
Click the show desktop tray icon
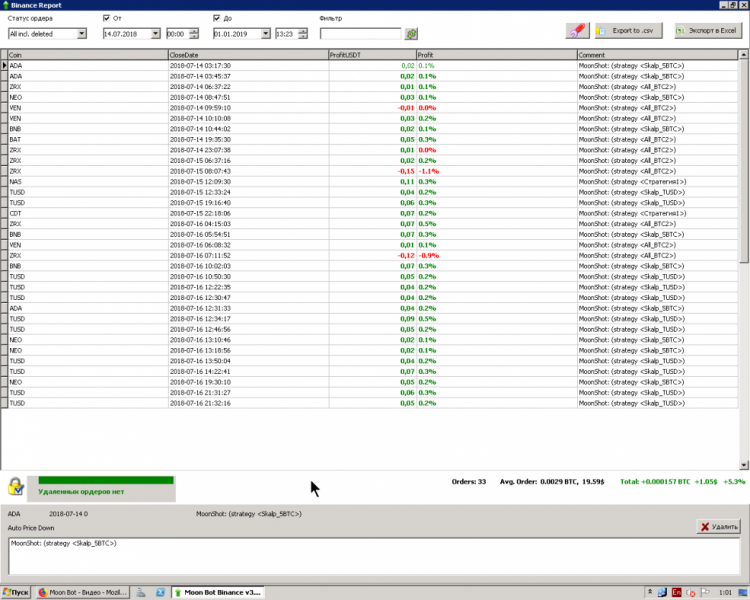tap(743, 592)
